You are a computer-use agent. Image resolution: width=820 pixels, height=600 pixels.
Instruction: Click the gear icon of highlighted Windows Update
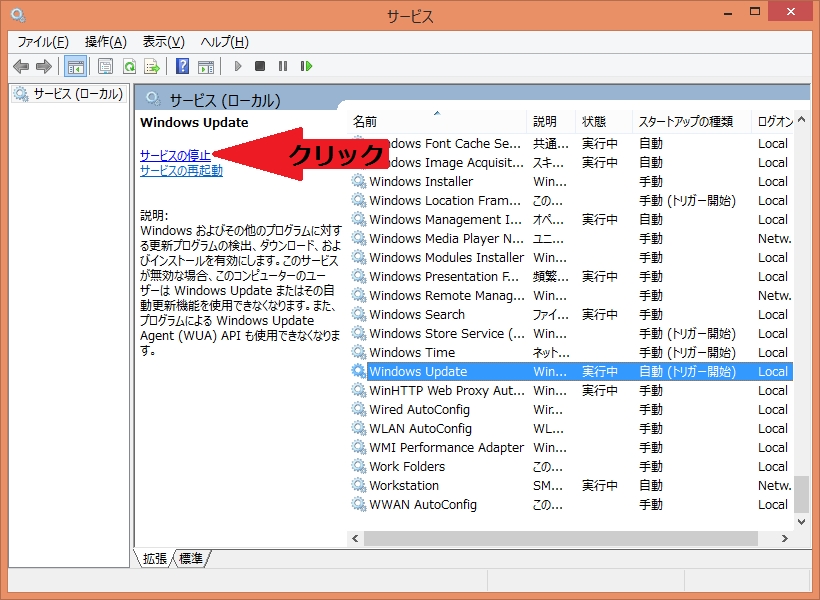(358, 371)
